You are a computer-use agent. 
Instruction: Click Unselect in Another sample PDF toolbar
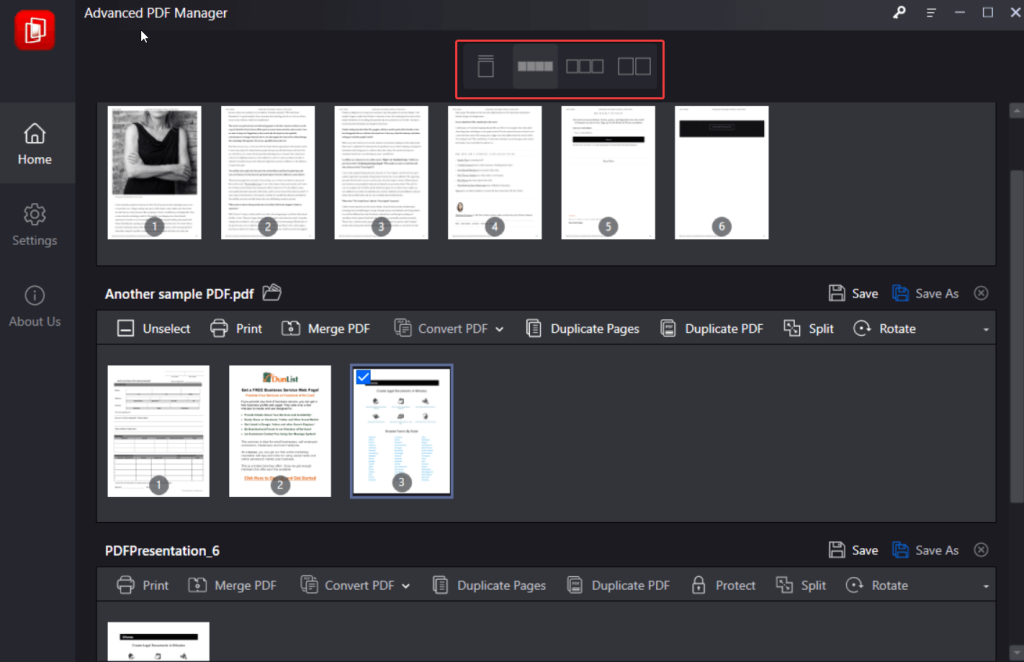[x=153, y=328]
